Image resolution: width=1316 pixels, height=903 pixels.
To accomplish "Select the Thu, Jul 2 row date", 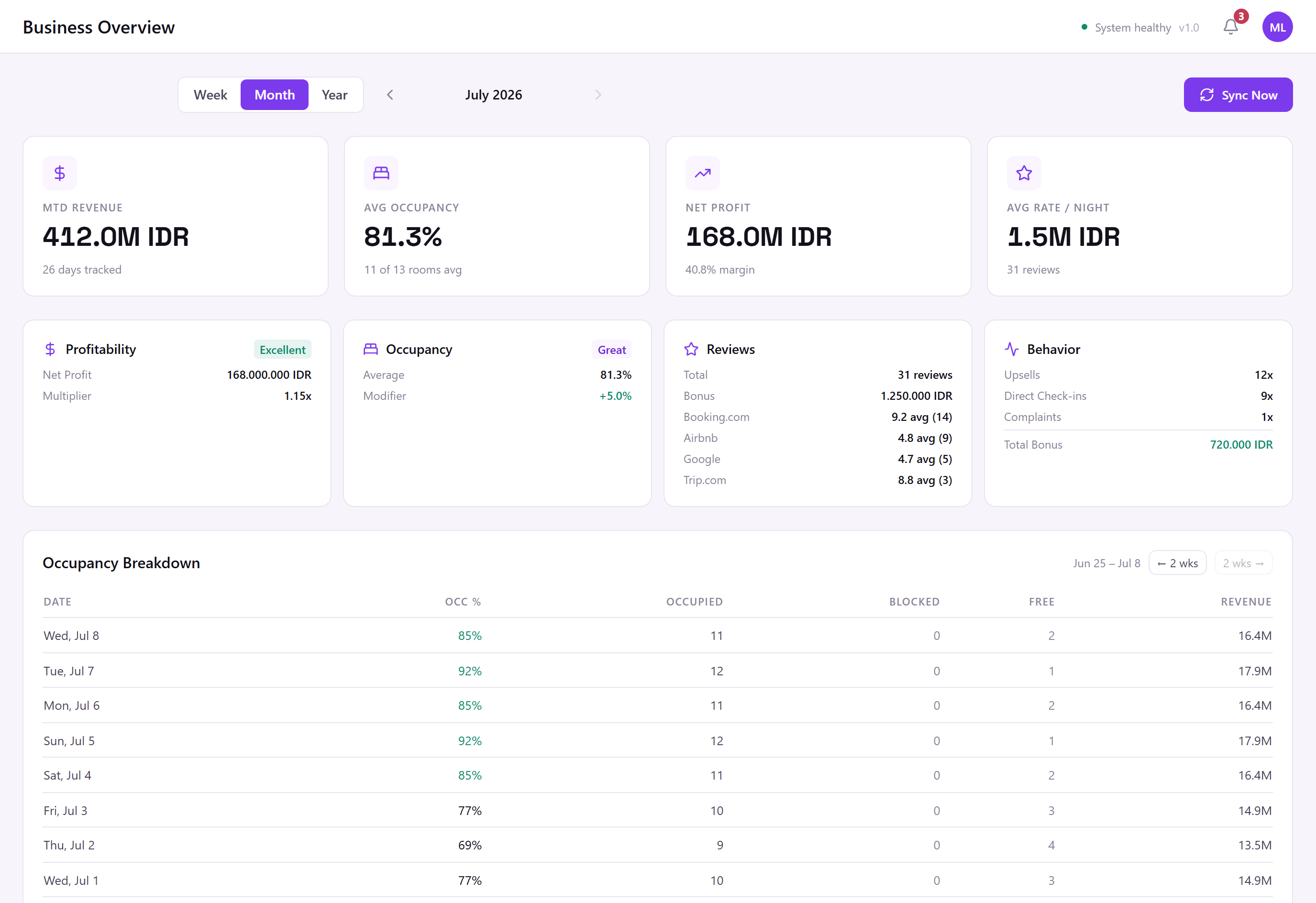I will coord(69,845).
